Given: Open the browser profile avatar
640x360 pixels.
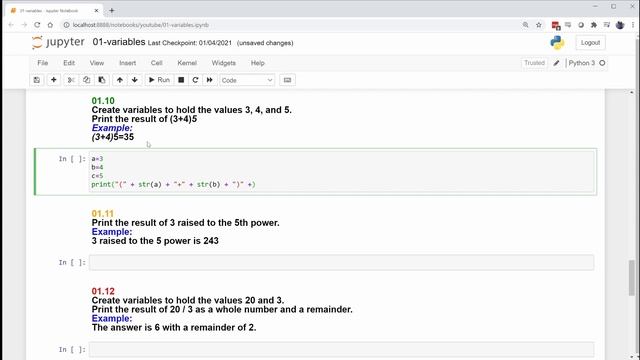Looking at the screenshot, I should (620, 25).
